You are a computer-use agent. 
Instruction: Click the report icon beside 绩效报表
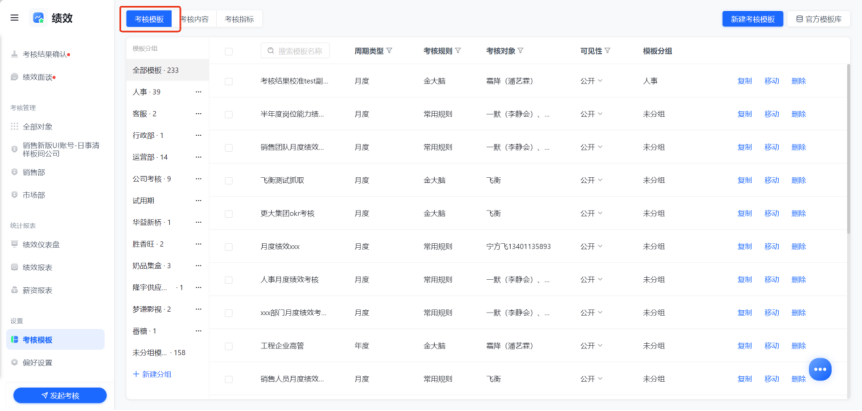[15, 267]
